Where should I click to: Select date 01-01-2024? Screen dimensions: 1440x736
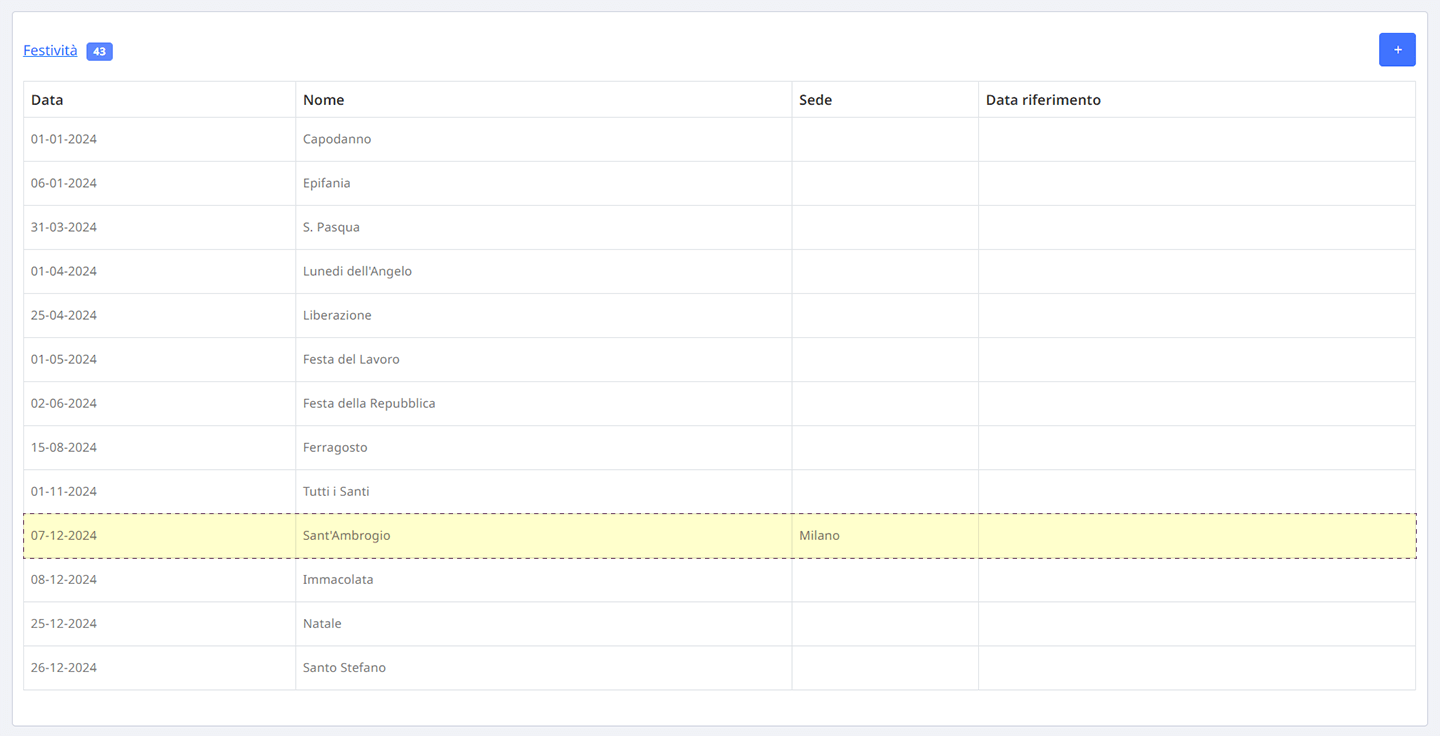pyautogui.click(x=64, y=139)
